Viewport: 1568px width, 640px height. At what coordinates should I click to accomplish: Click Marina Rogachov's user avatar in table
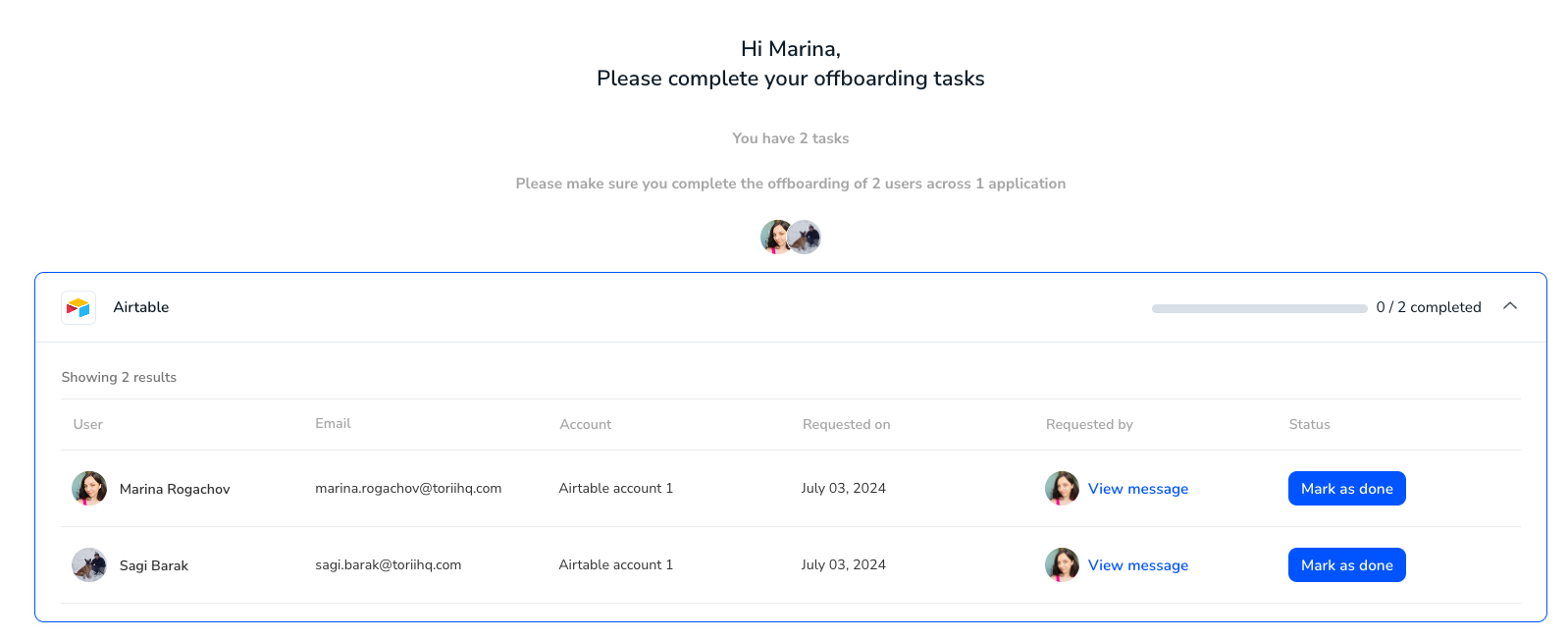(x=89, y=488)
